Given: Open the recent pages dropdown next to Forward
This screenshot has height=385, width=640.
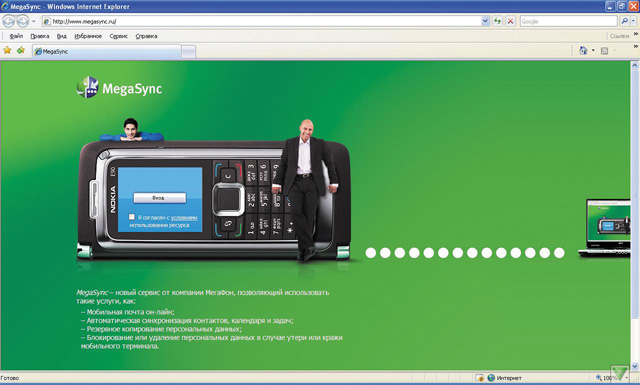Looking at the screenshot, I should [x=33, y=21].
